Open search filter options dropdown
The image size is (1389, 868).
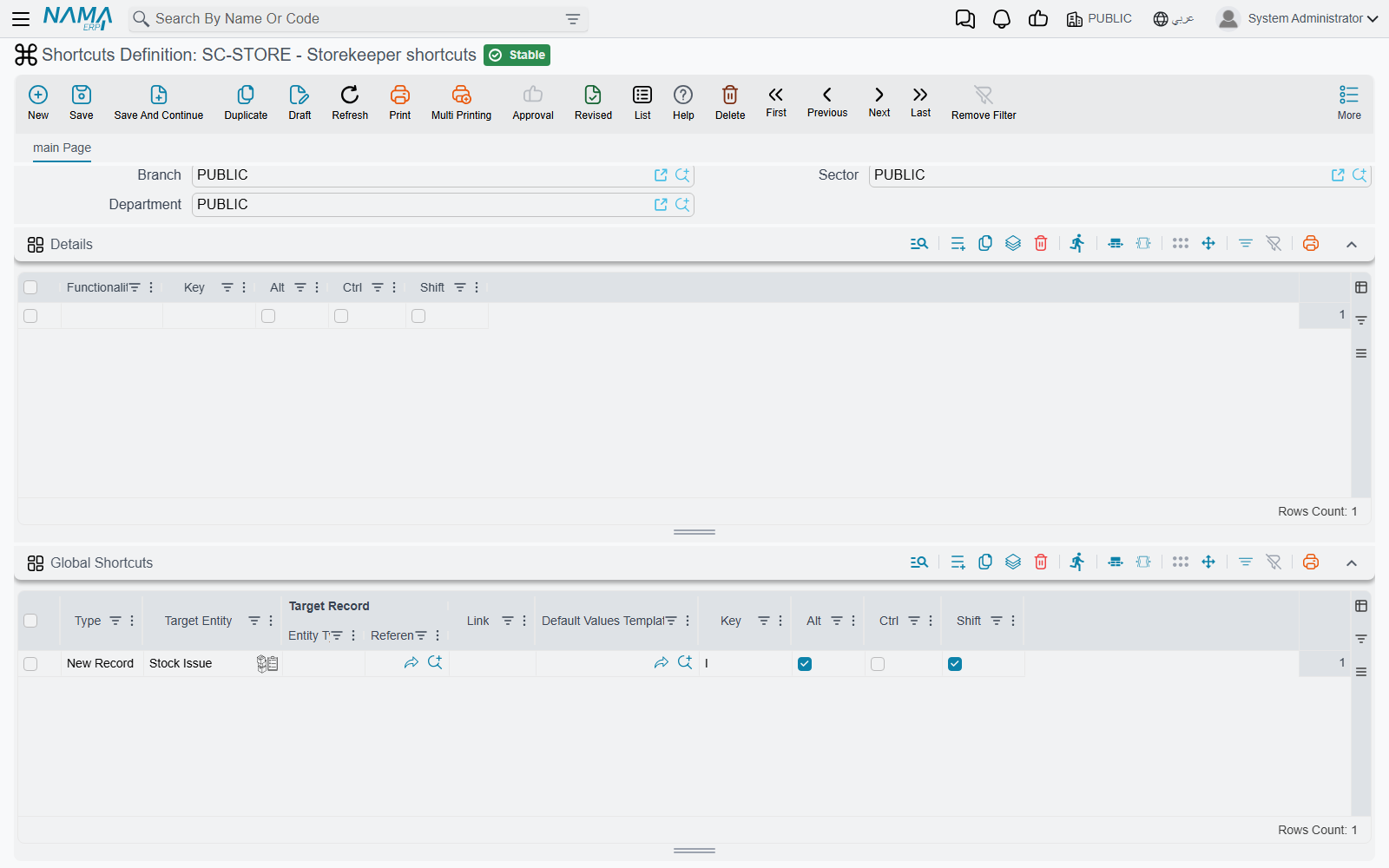pos(573,19)
